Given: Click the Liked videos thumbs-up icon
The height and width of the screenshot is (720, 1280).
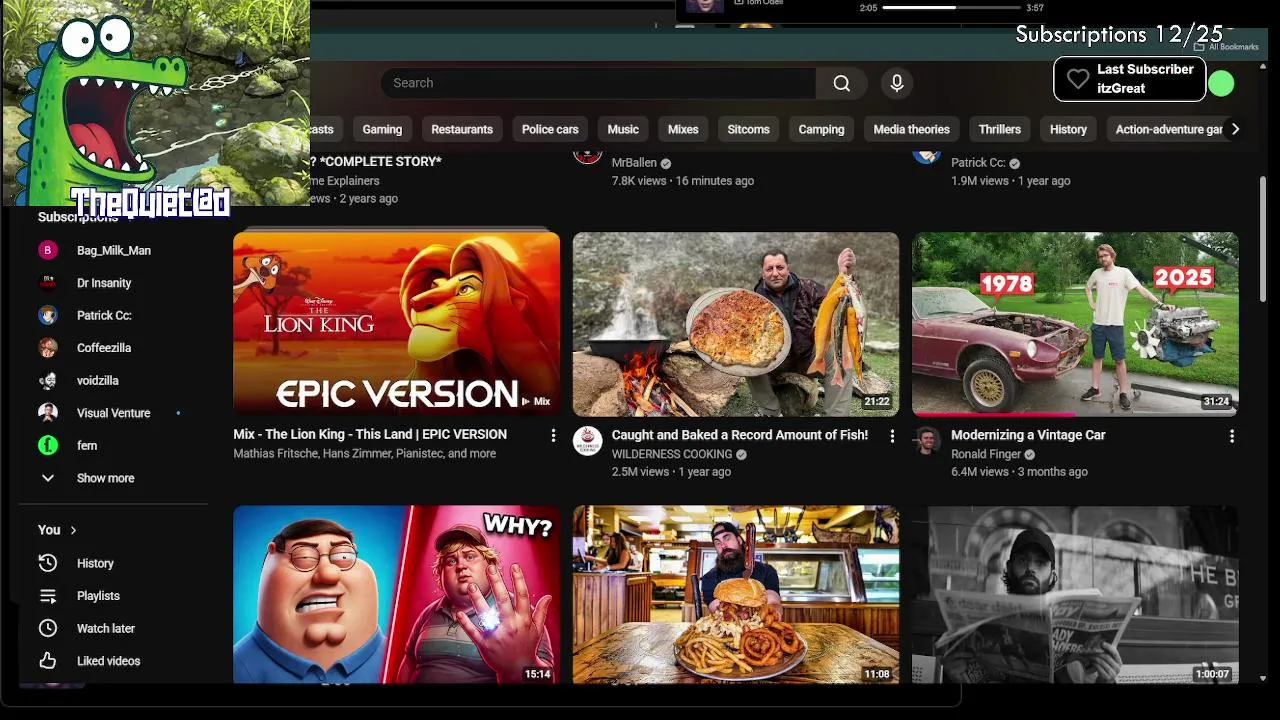Looking at the screenshot, I should [48, 661].
